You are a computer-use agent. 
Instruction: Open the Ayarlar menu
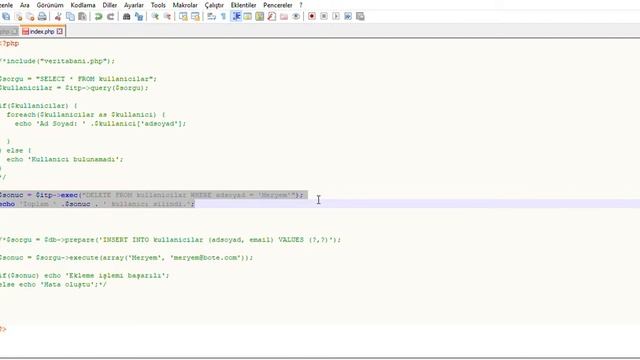coord(133,5)
